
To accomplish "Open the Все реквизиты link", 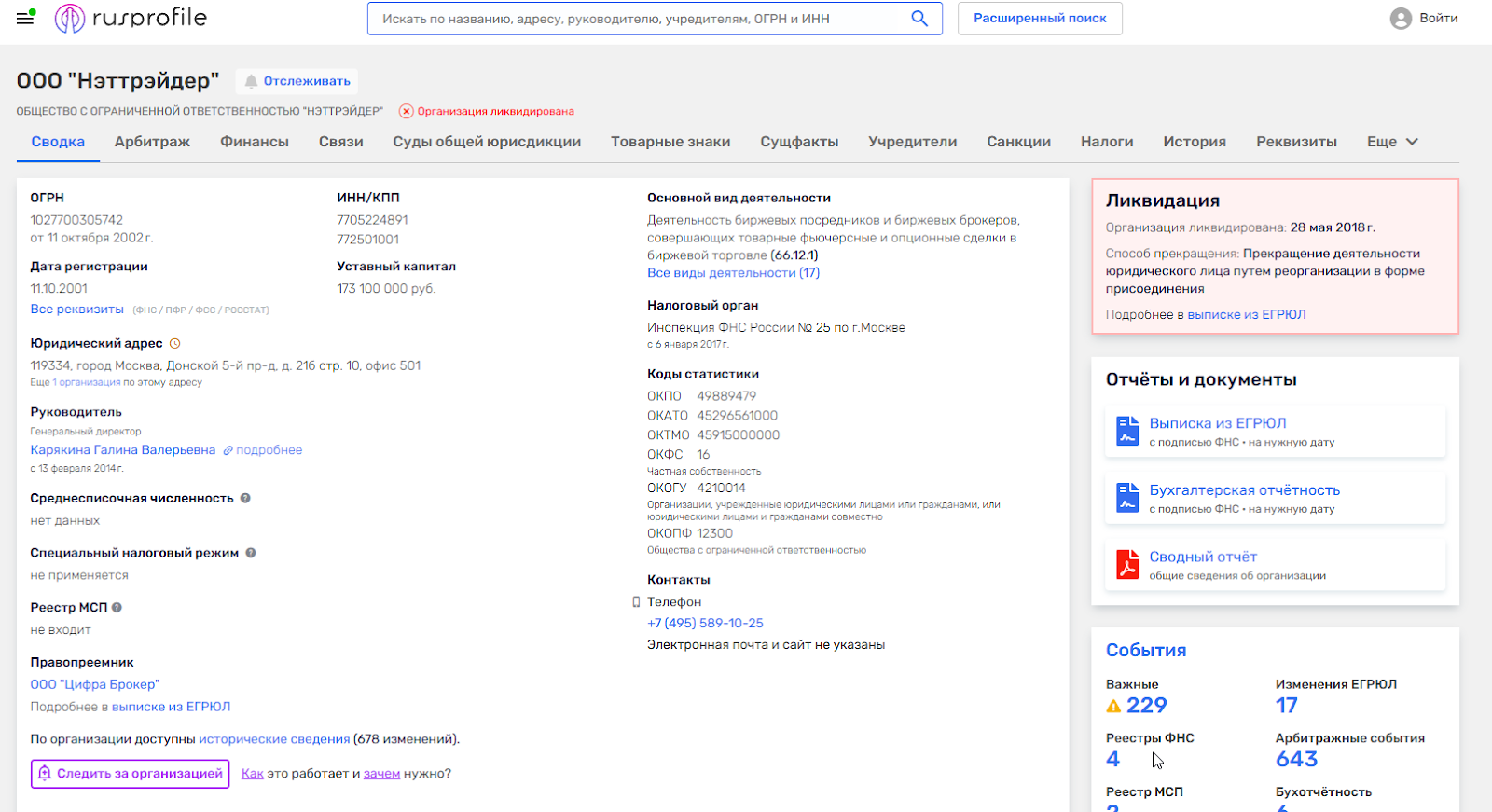I will (x=76, y=310).
